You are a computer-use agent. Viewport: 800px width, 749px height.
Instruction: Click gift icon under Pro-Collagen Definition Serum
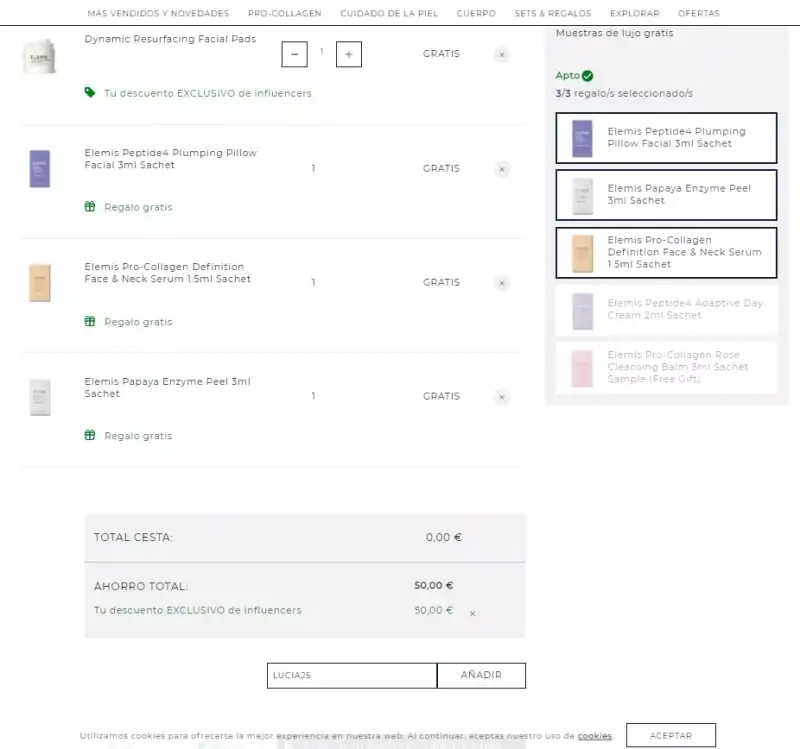click(90, 321)
